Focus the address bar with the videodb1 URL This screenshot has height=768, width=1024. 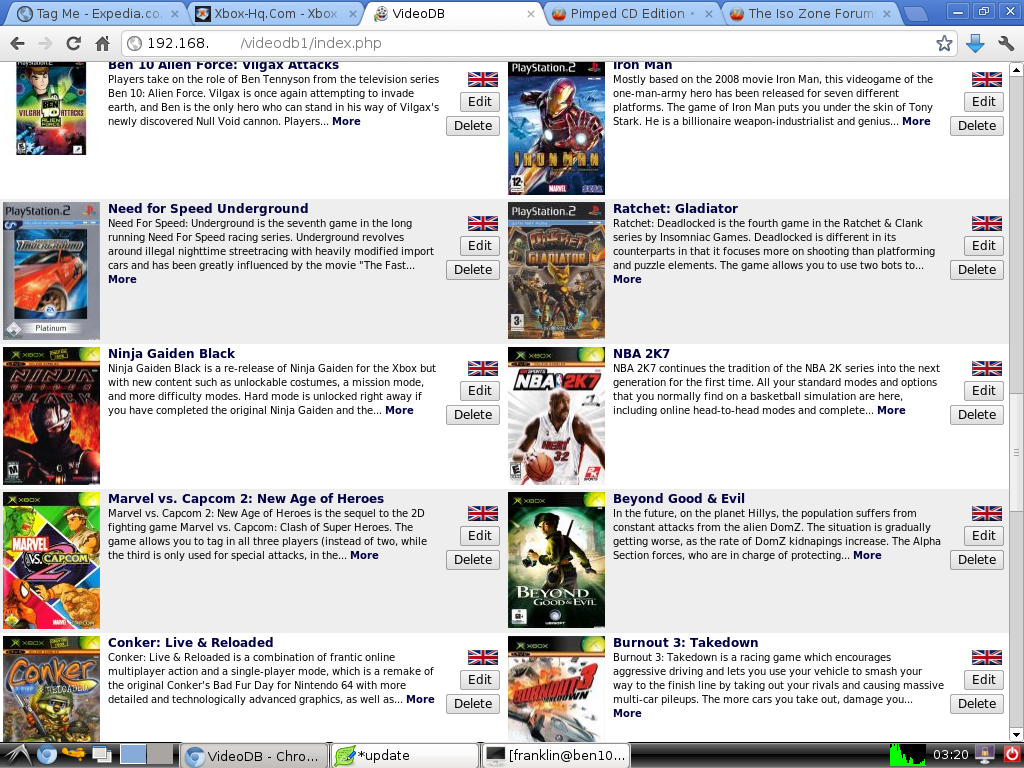[539, 44]
